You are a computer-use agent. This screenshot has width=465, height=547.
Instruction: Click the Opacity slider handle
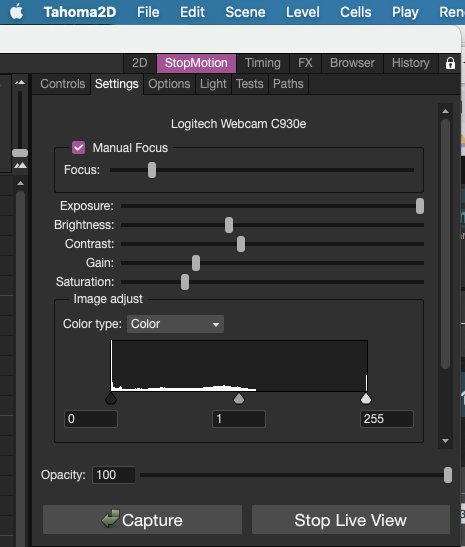pos(448,475)
